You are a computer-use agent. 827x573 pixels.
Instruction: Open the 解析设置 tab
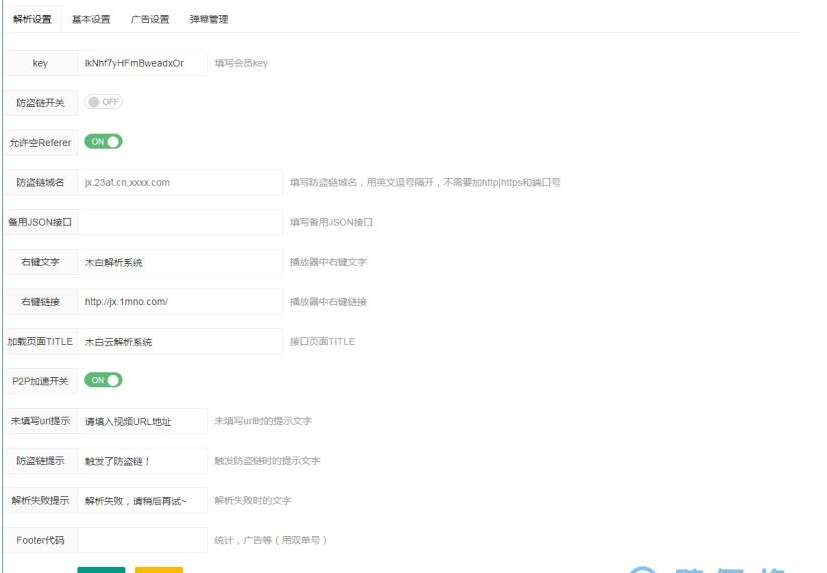tap(32, 19)
